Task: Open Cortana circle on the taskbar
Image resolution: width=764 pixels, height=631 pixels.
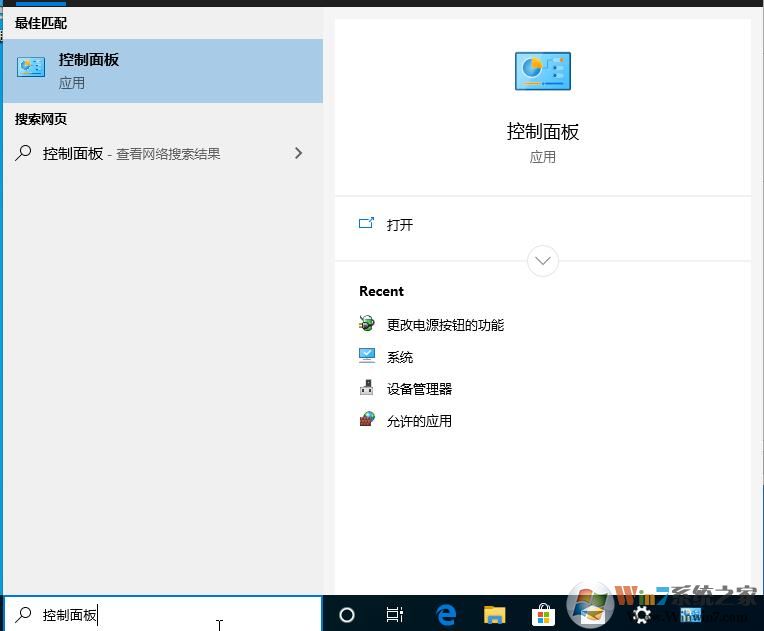Action: [x=347, y=615]
